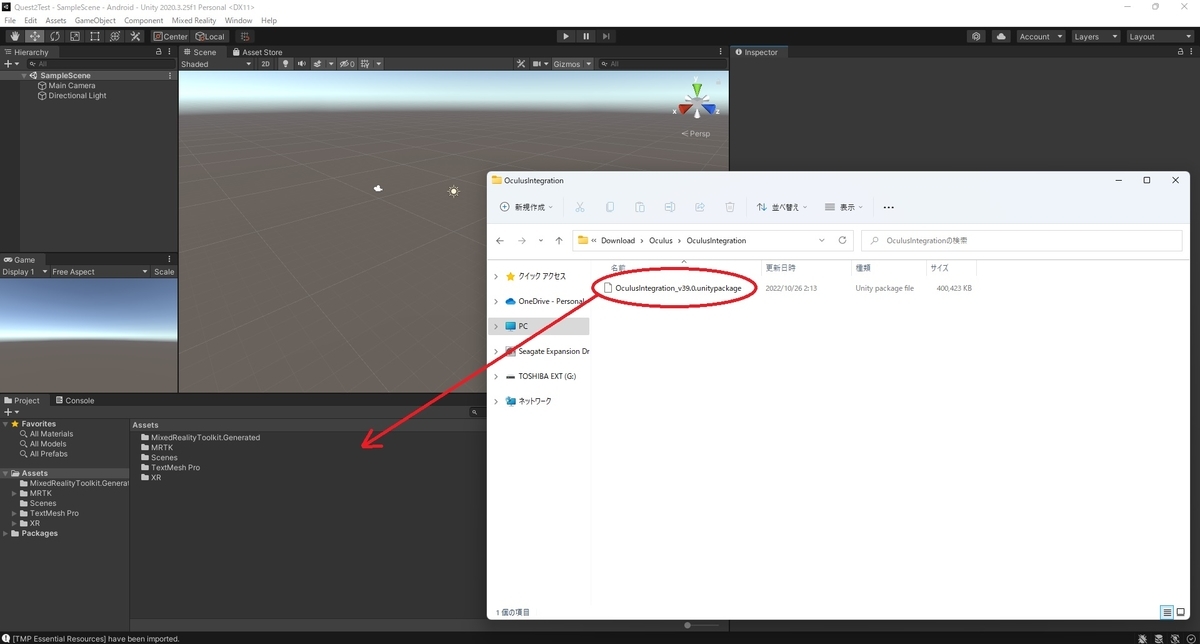
Task: Click the Scene orientation gizmo
Action: click(697, 103)
